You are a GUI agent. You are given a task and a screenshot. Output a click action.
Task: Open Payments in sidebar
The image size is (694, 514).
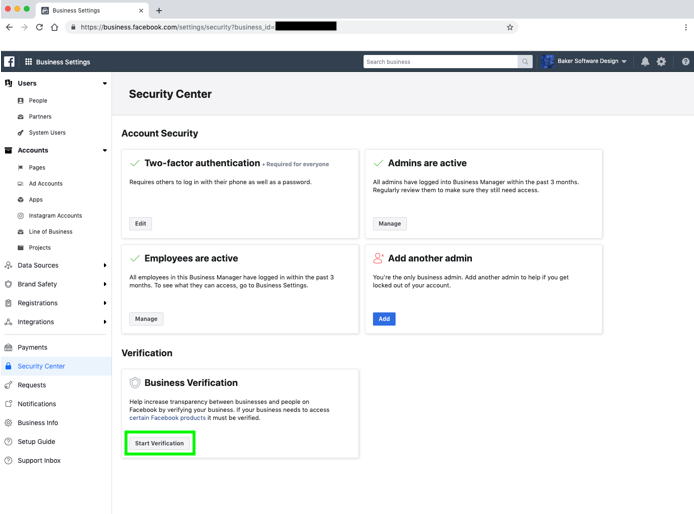coord(32,347)
